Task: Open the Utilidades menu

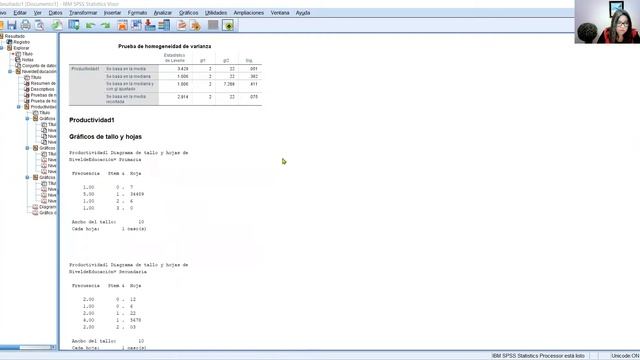Action: 216,13
